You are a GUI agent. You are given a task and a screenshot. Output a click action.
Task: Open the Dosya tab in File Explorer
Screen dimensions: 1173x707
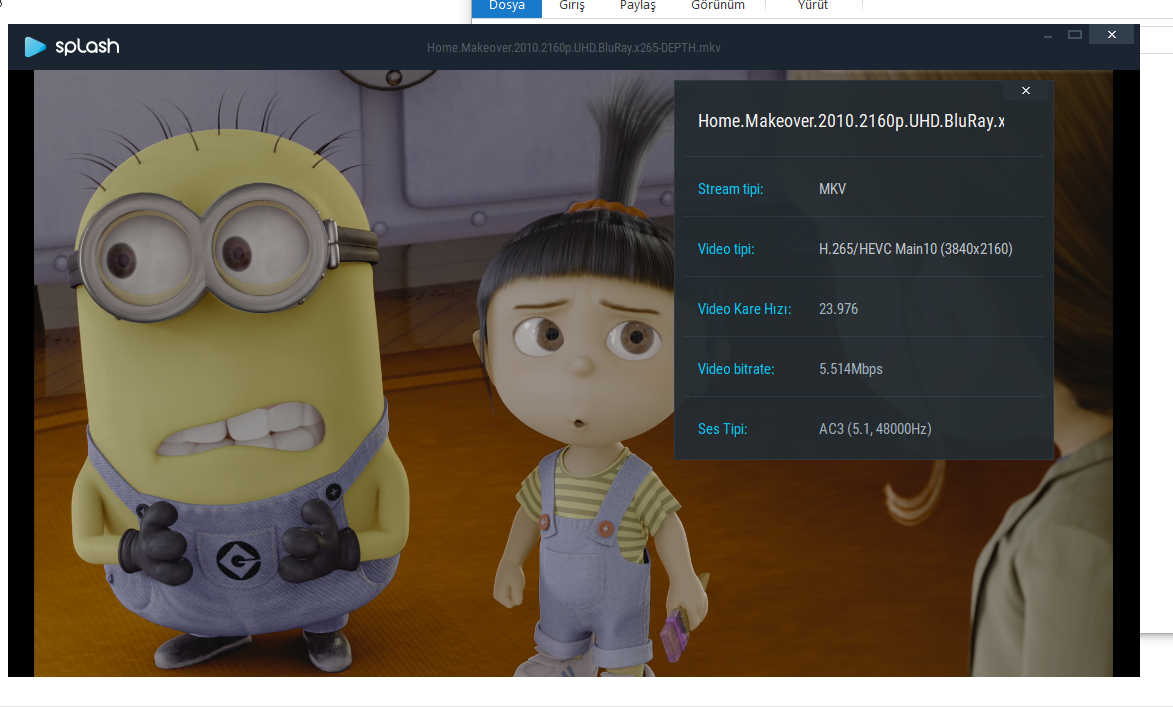506,6
